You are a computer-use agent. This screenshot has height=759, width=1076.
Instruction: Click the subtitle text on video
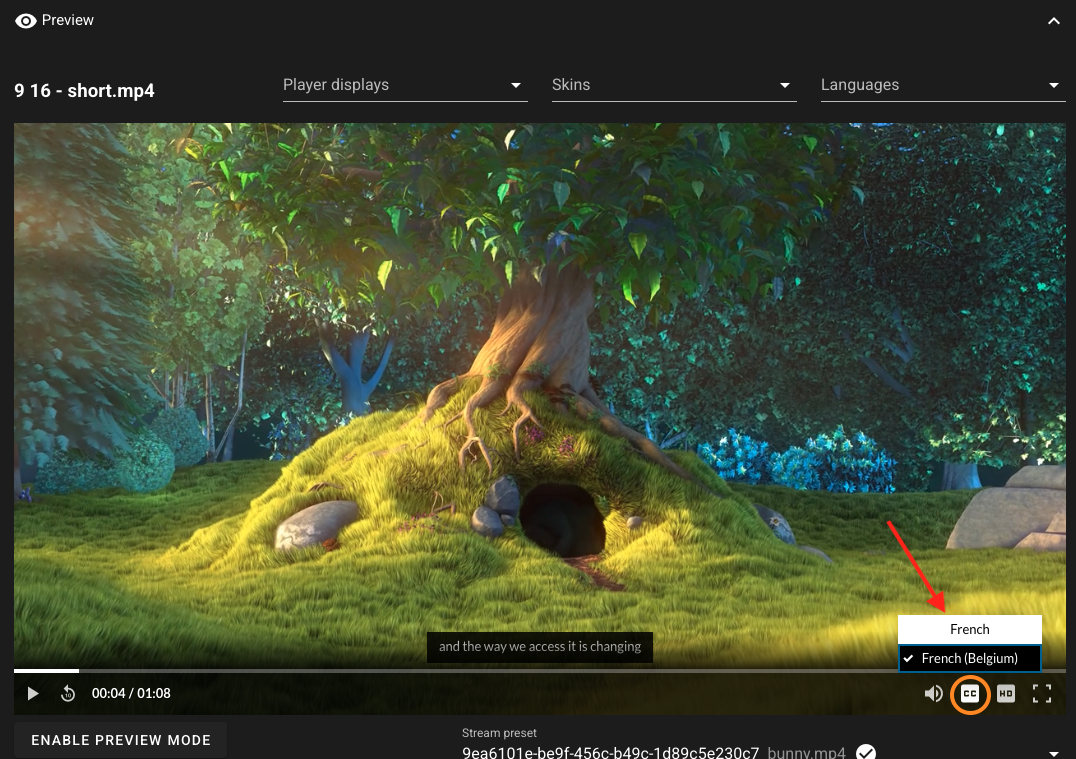(x=540, y=646)
